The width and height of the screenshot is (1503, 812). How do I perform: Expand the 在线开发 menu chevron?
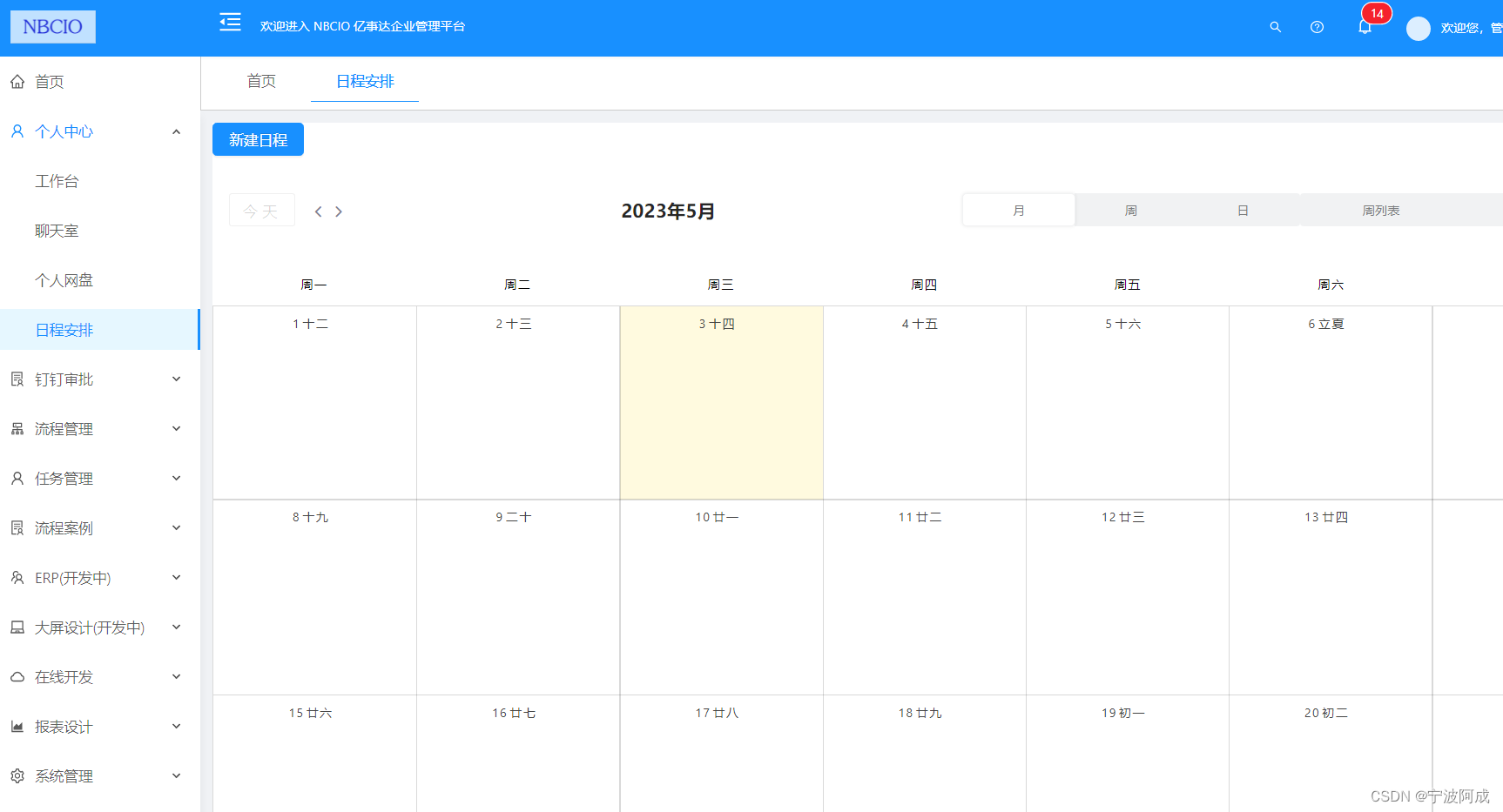[177, 677]
